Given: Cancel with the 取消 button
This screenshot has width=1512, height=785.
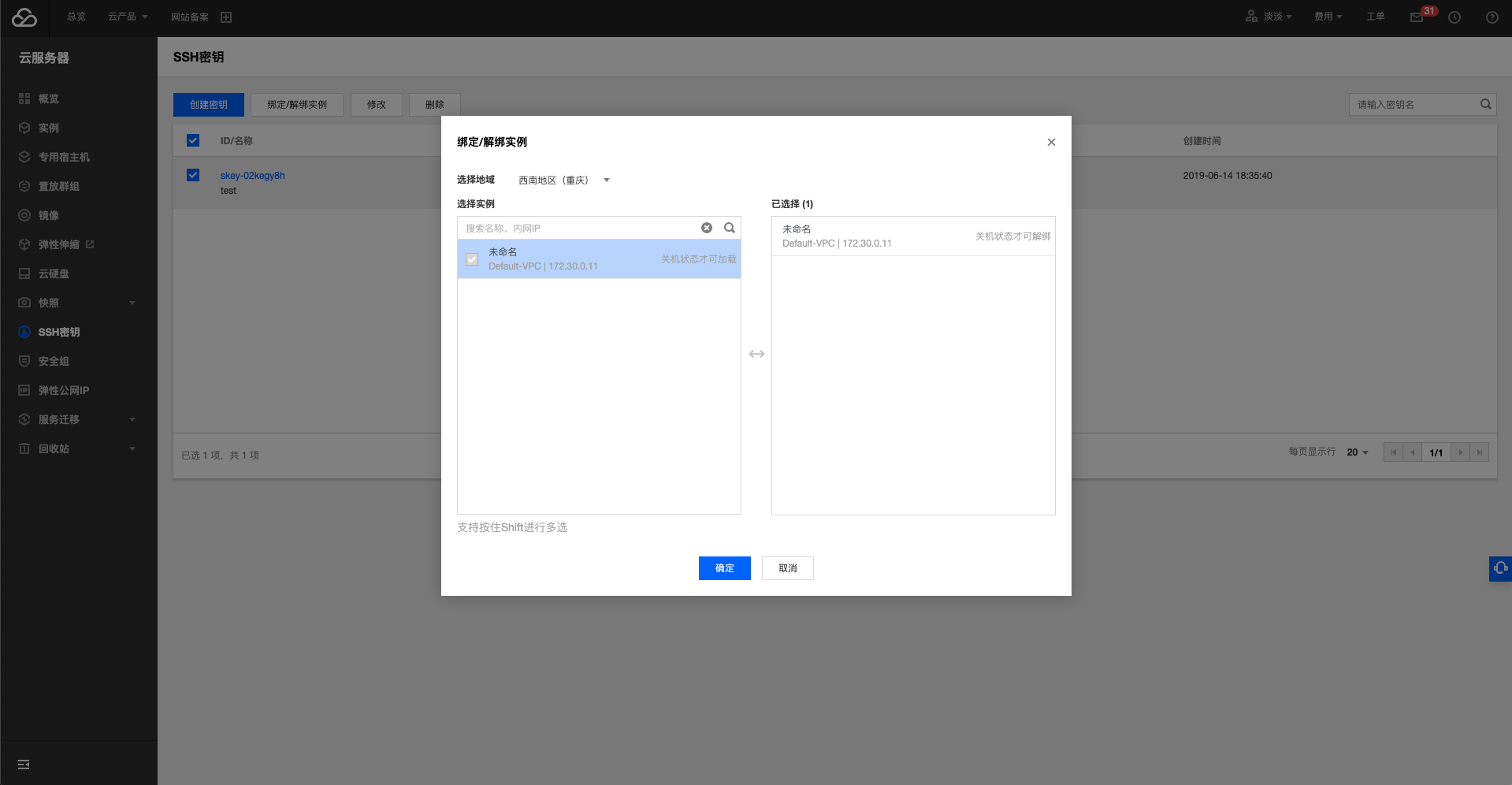Looking at the screenshot, I should 788,568.
